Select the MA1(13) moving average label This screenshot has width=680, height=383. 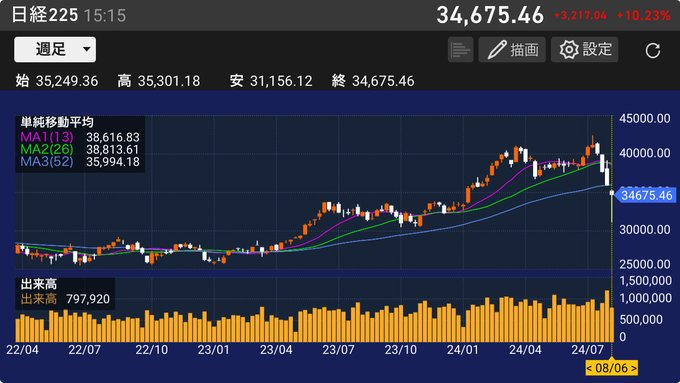click(x=47, y=137)
